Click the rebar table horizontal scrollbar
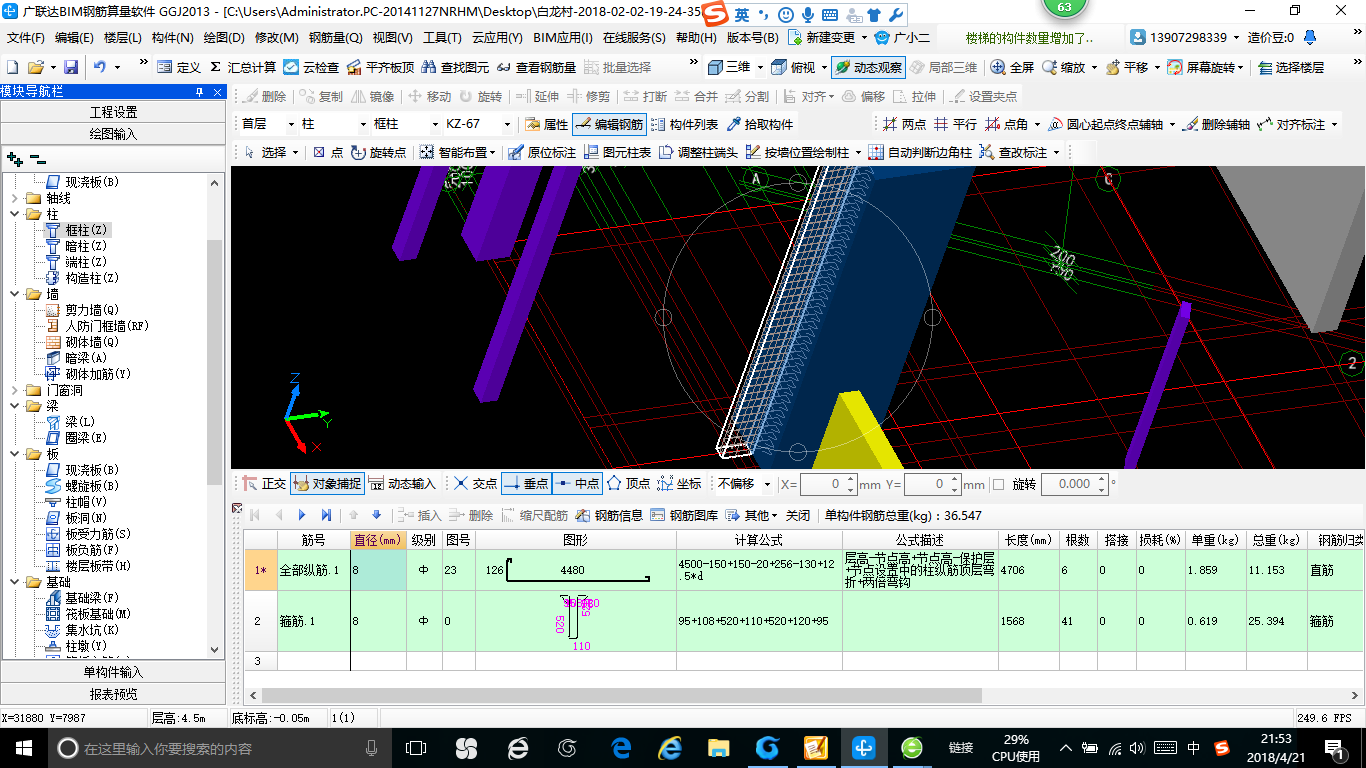Screen dimensions: 1366x768 (623, 695)
